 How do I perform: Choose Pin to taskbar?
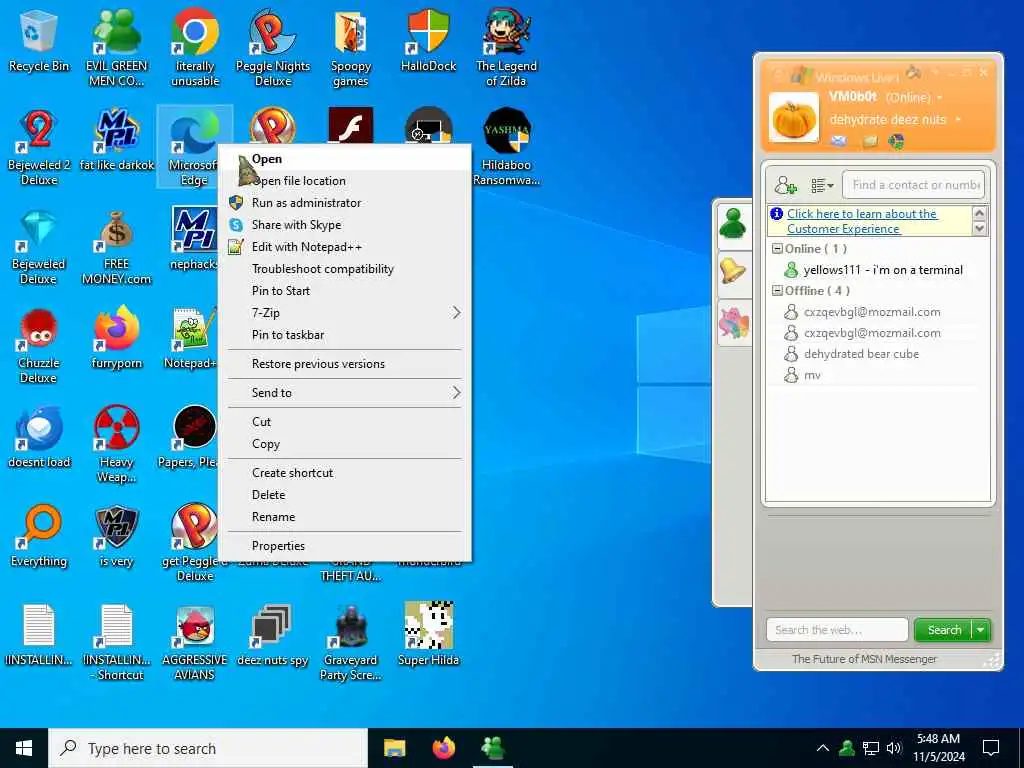coord(345,335)
